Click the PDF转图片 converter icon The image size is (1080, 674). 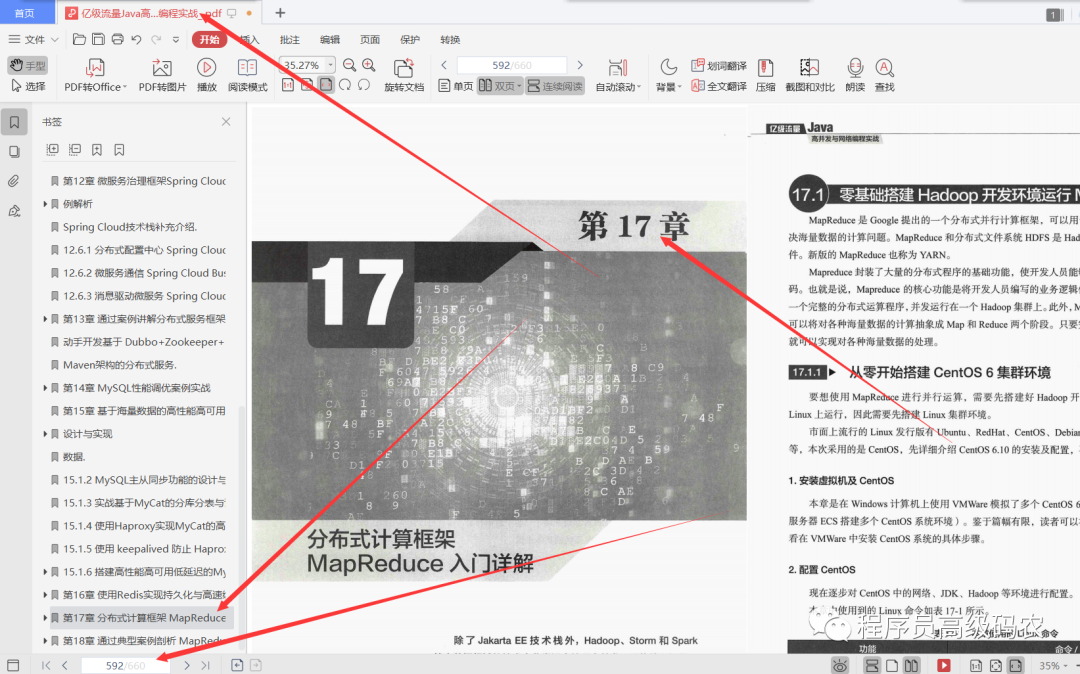(162, 68)
